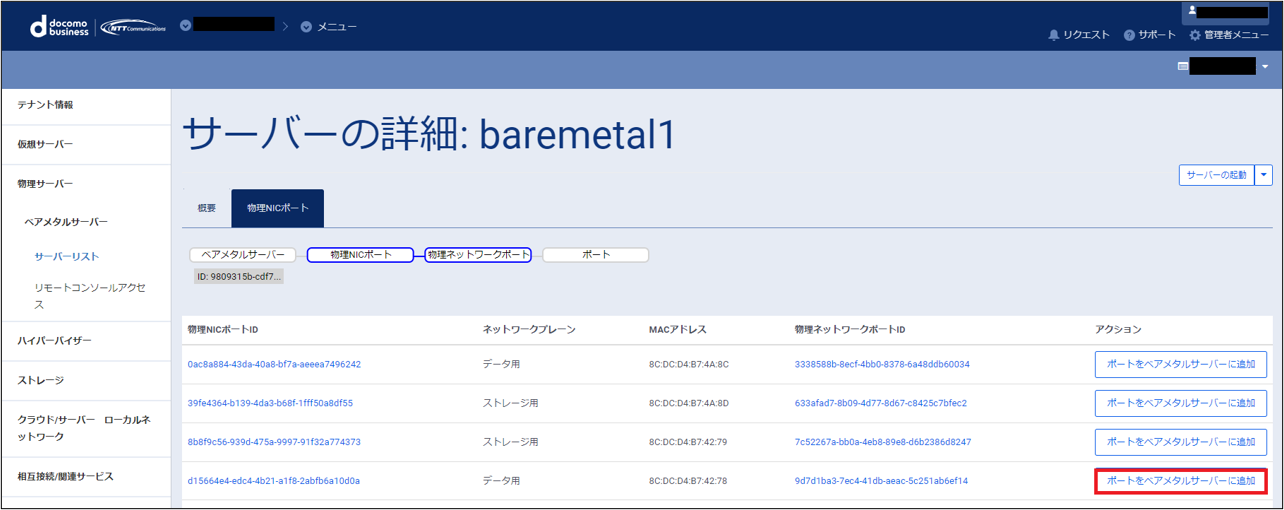Open クラウド/サーバー ローカルネットワーク section
Image resolution: width=1284 pixels, height=510 pixels.
click(86, 428)
